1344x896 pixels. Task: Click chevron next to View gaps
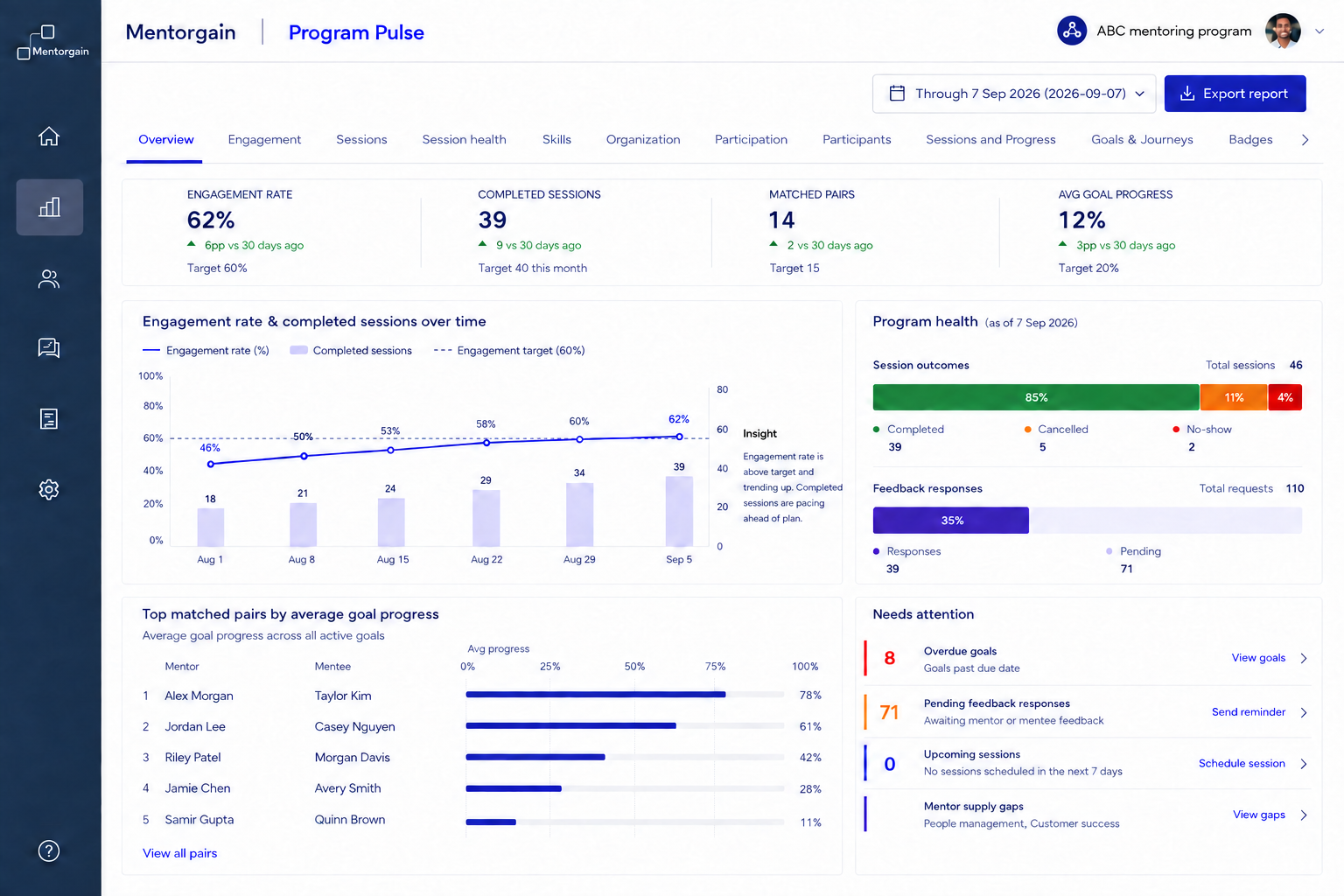(x=1304, y=815)
